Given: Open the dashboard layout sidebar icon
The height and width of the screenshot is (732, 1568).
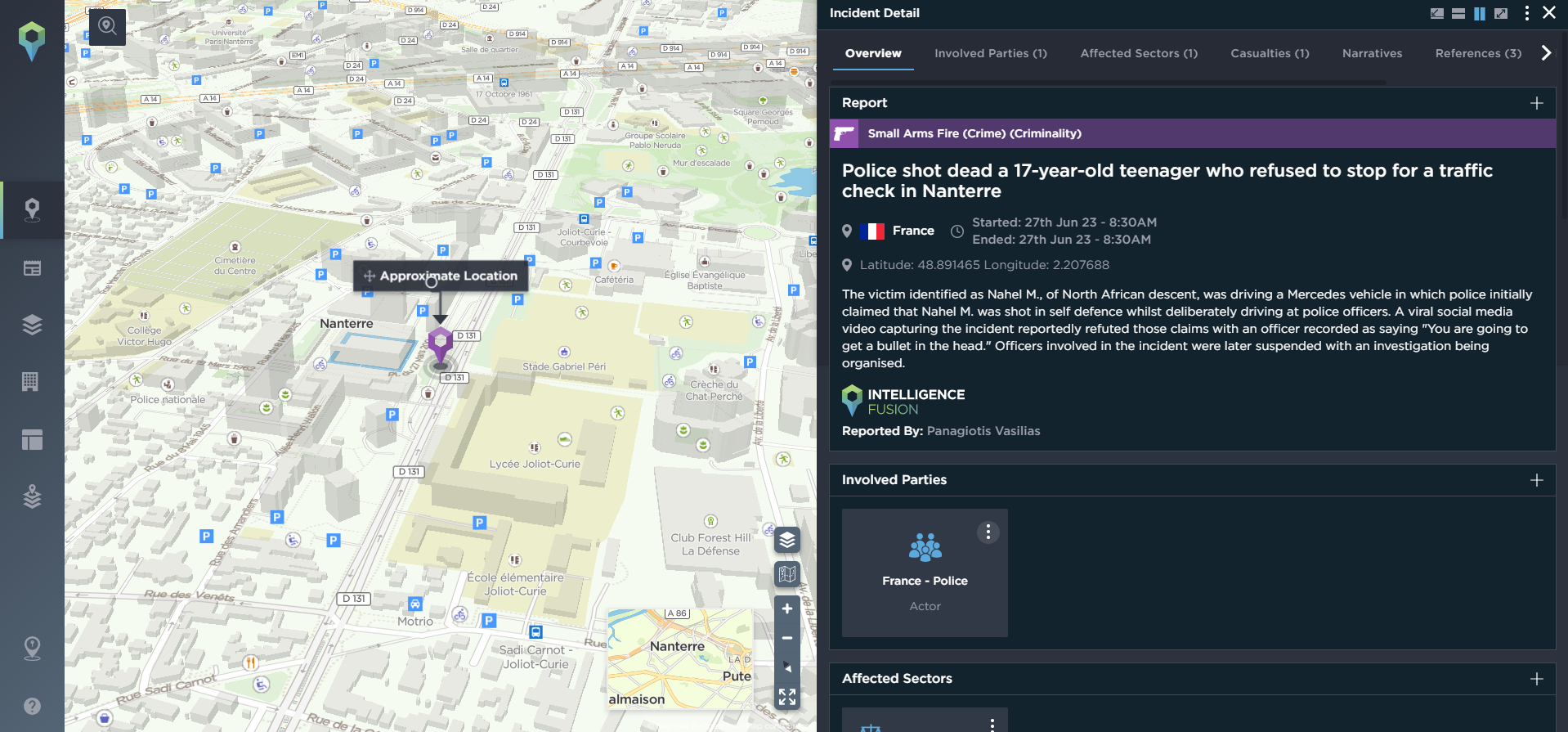Looking at the screenshot, I should click(32, 440).
